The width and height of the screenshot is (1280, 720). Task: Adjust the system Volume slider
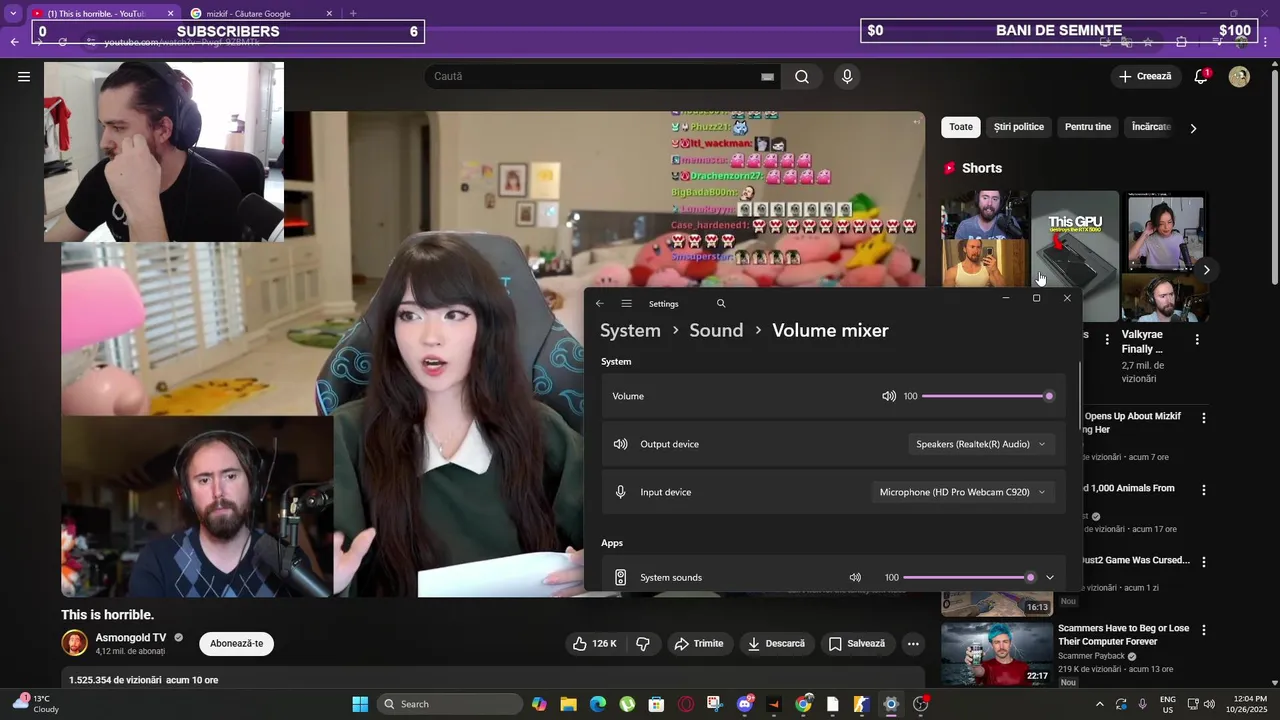pos(986,396)
